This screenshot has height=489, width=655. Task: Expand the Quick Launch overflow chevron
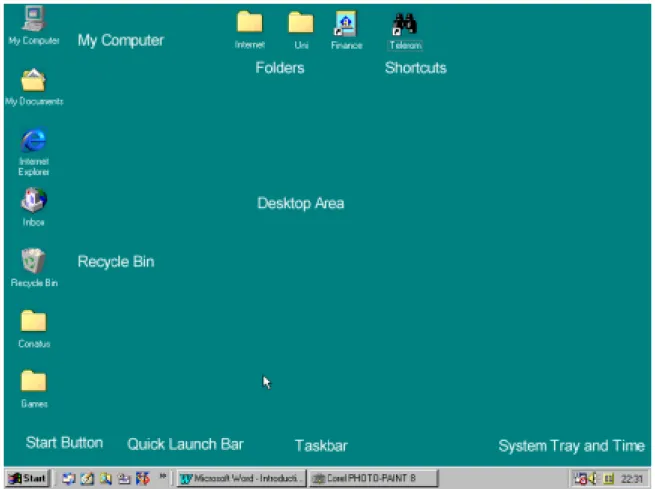tap(162, 476)
